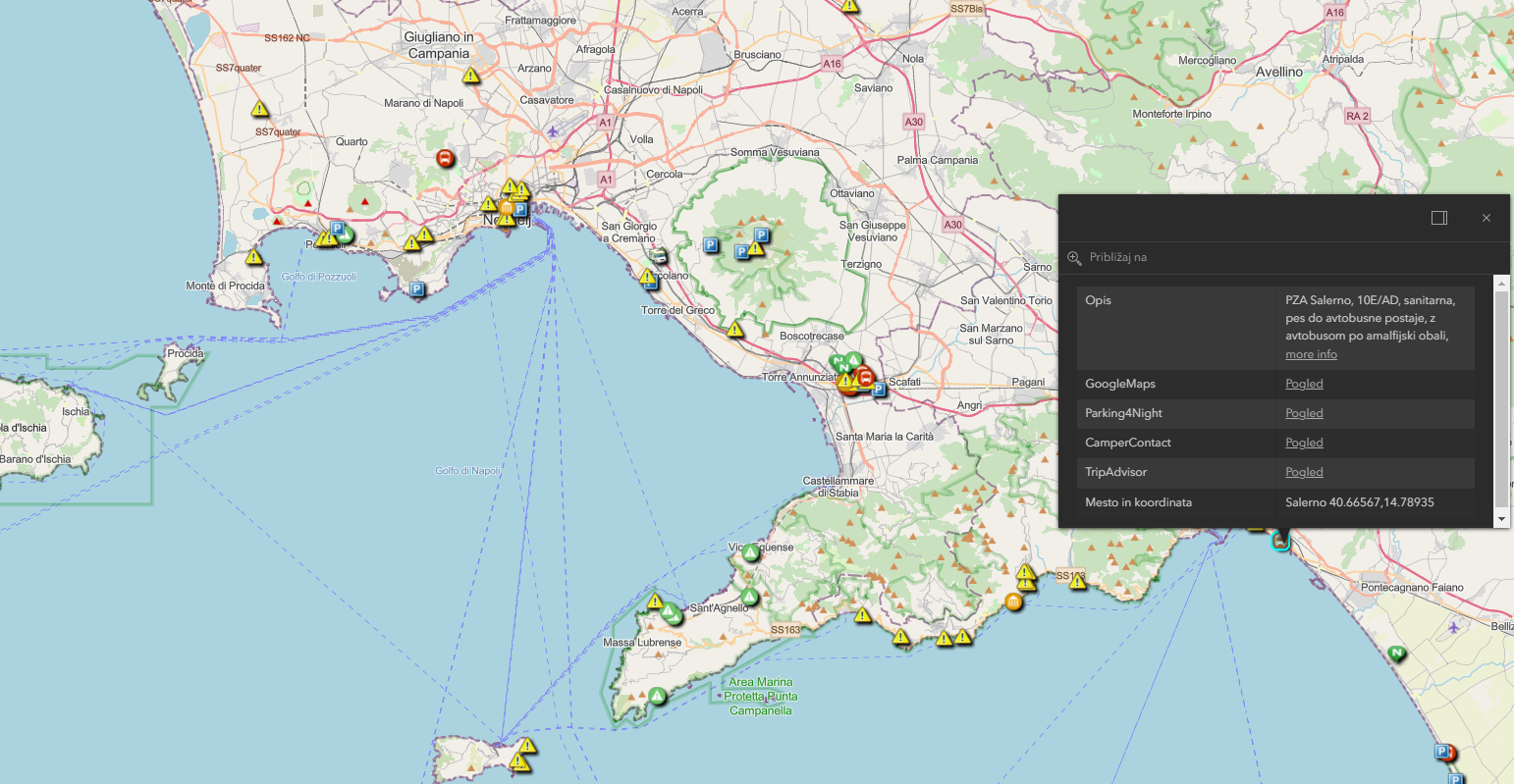Click orange museum marker in Napoli
This screenshot has width=1514, height=784.
pos(507,209)
